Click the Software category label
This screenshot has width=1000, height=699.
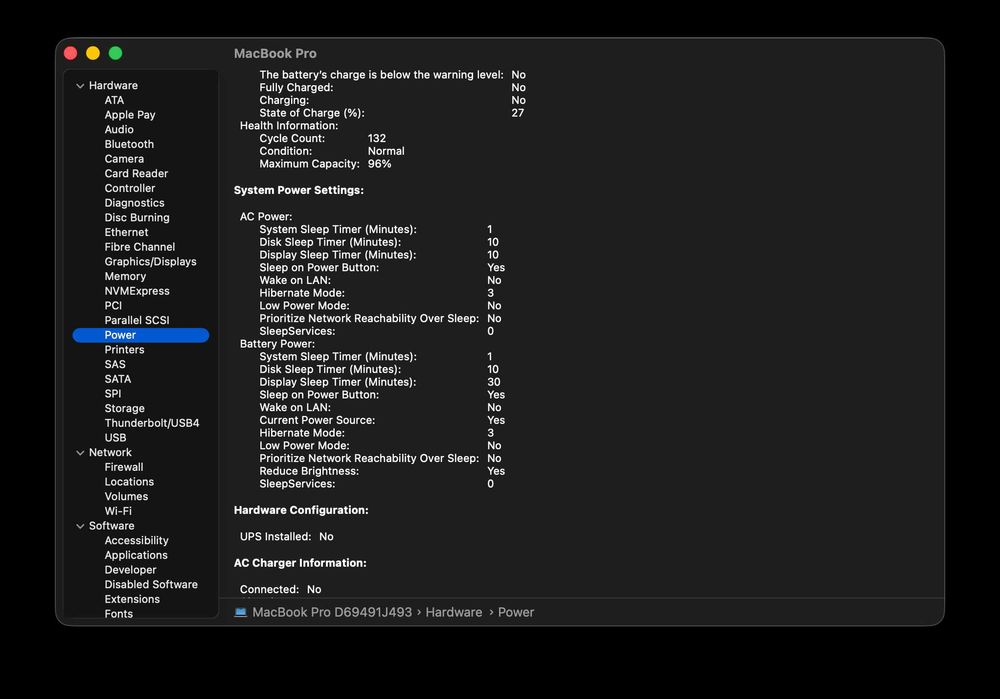[x=112, y=526]
